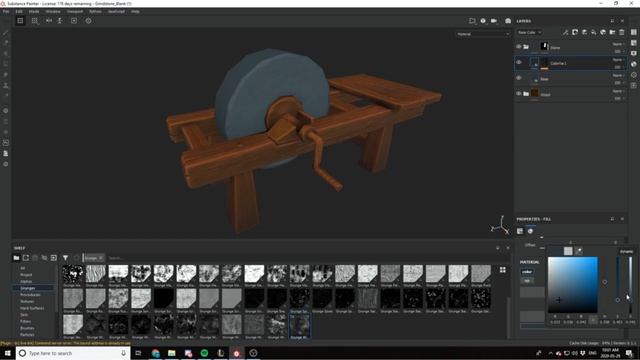Open the Stone layer blending mode dropdown
The height and width of the screenshot is (360, 640).
click(618, 44)
